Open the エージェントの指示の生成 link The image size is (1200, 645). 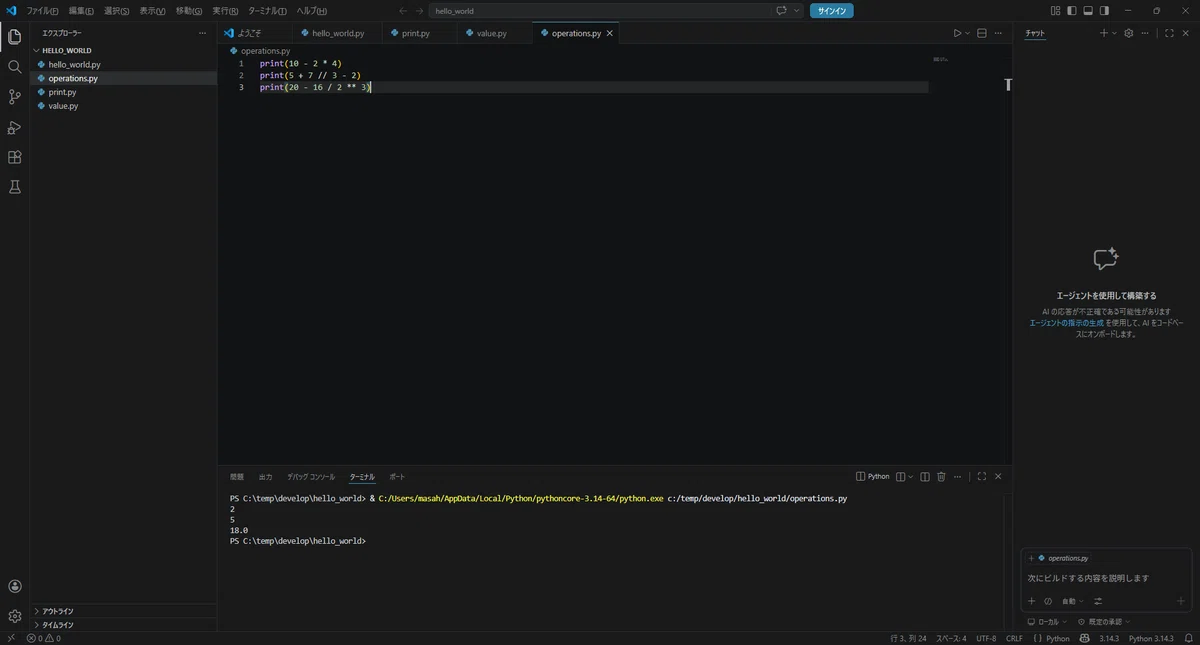pyautogui.click(x=1066, y=323)
